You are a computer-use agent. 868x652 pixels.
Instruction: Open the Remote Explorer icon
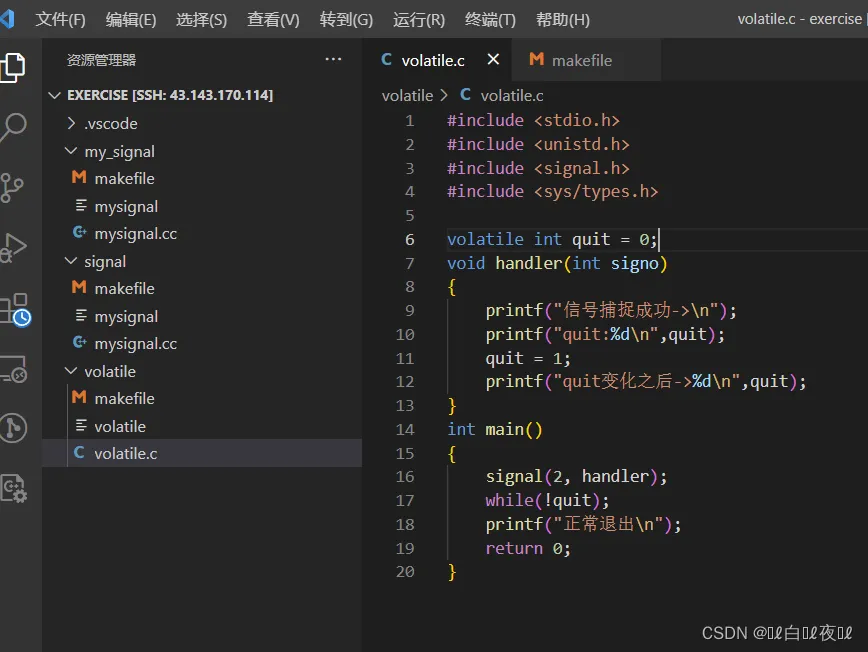13,369
